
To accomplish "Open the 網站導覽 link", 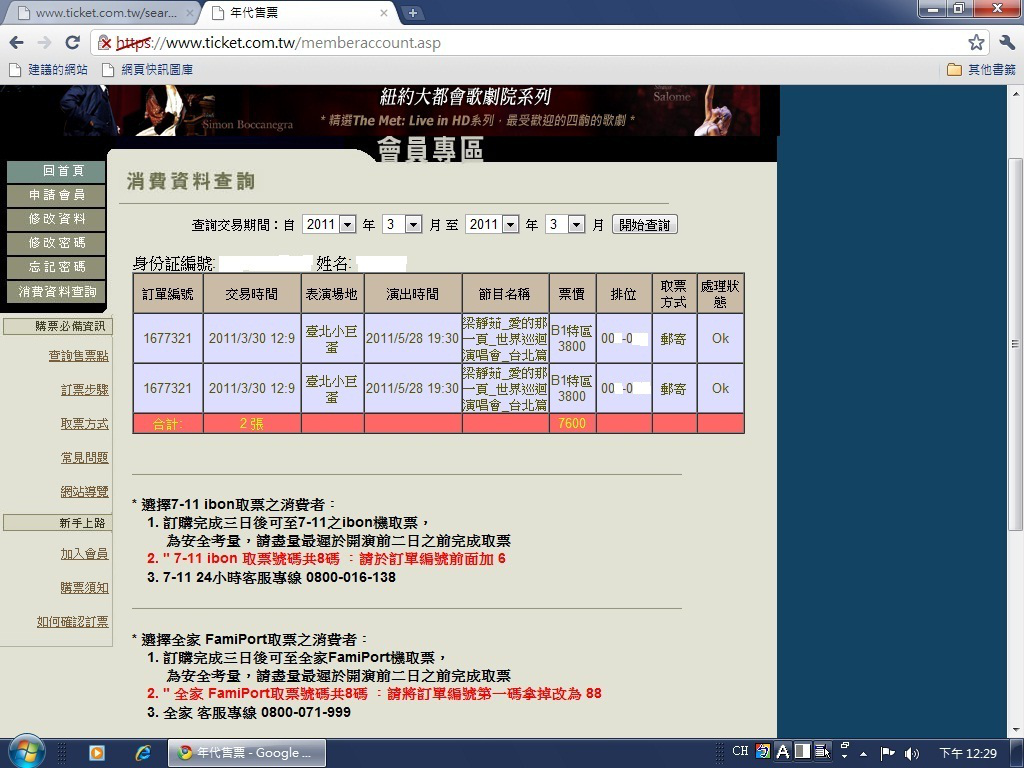I will click(85, 492).
